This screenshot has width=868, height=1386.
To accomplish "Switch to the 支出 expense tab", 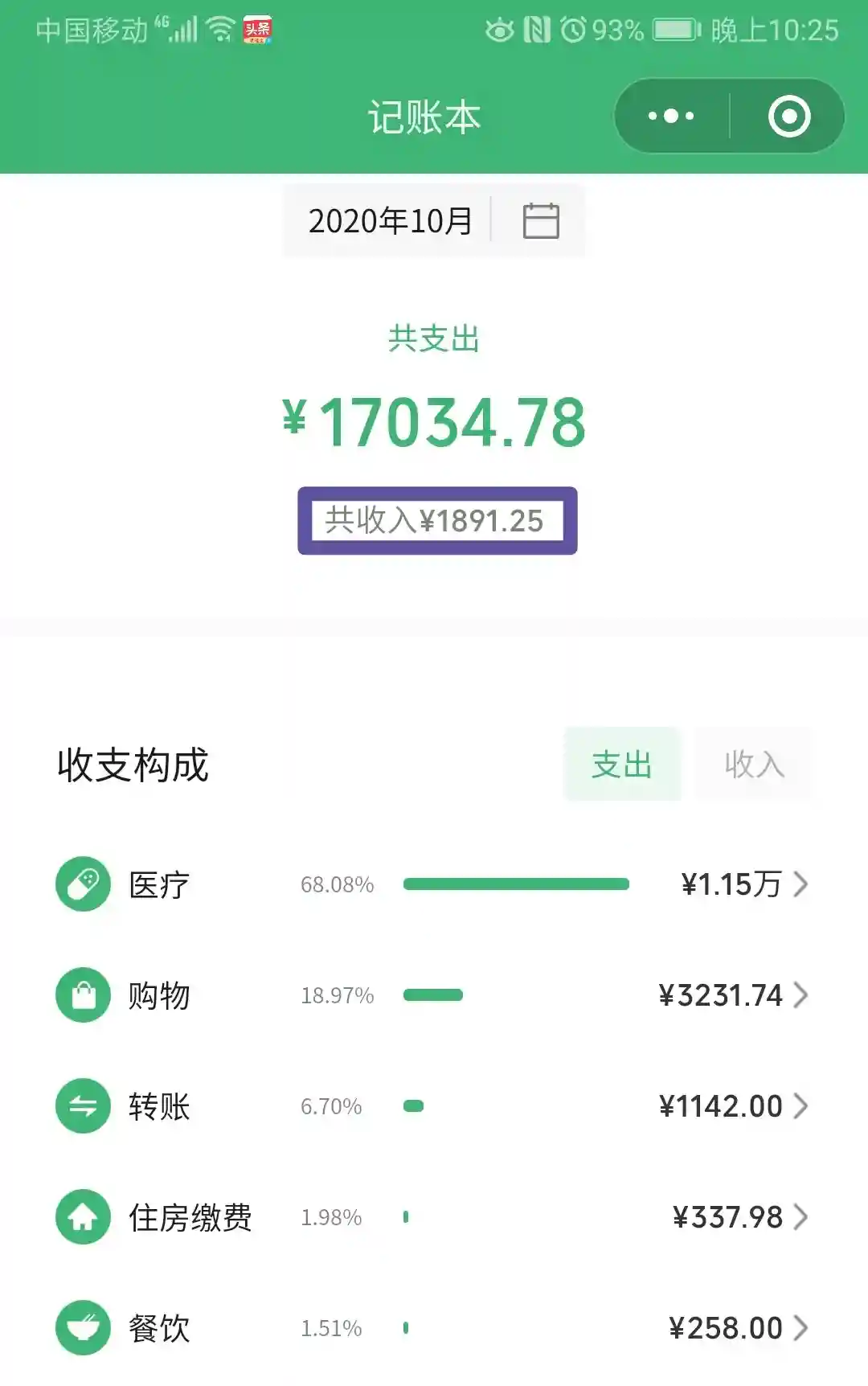I will coord(622,765).
